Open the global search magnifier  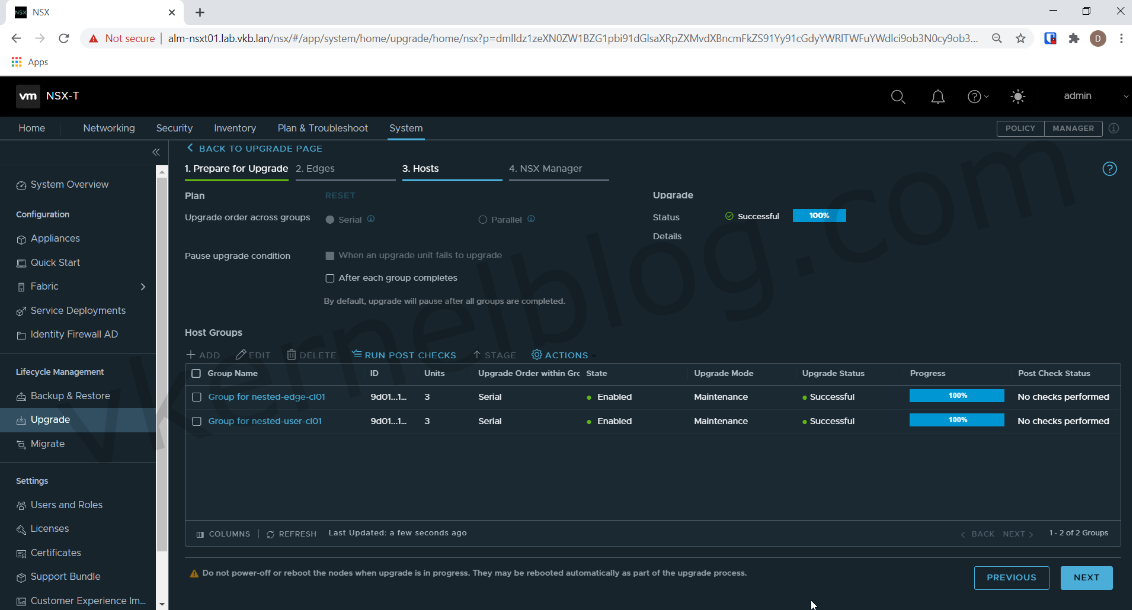coord(897,96)
